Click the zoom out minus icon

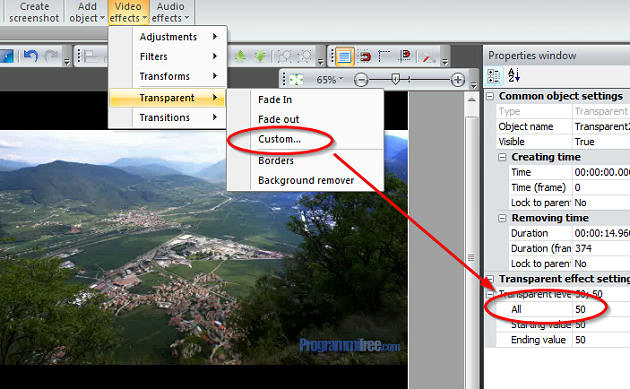pyautogui.click(x=361, y=80)
